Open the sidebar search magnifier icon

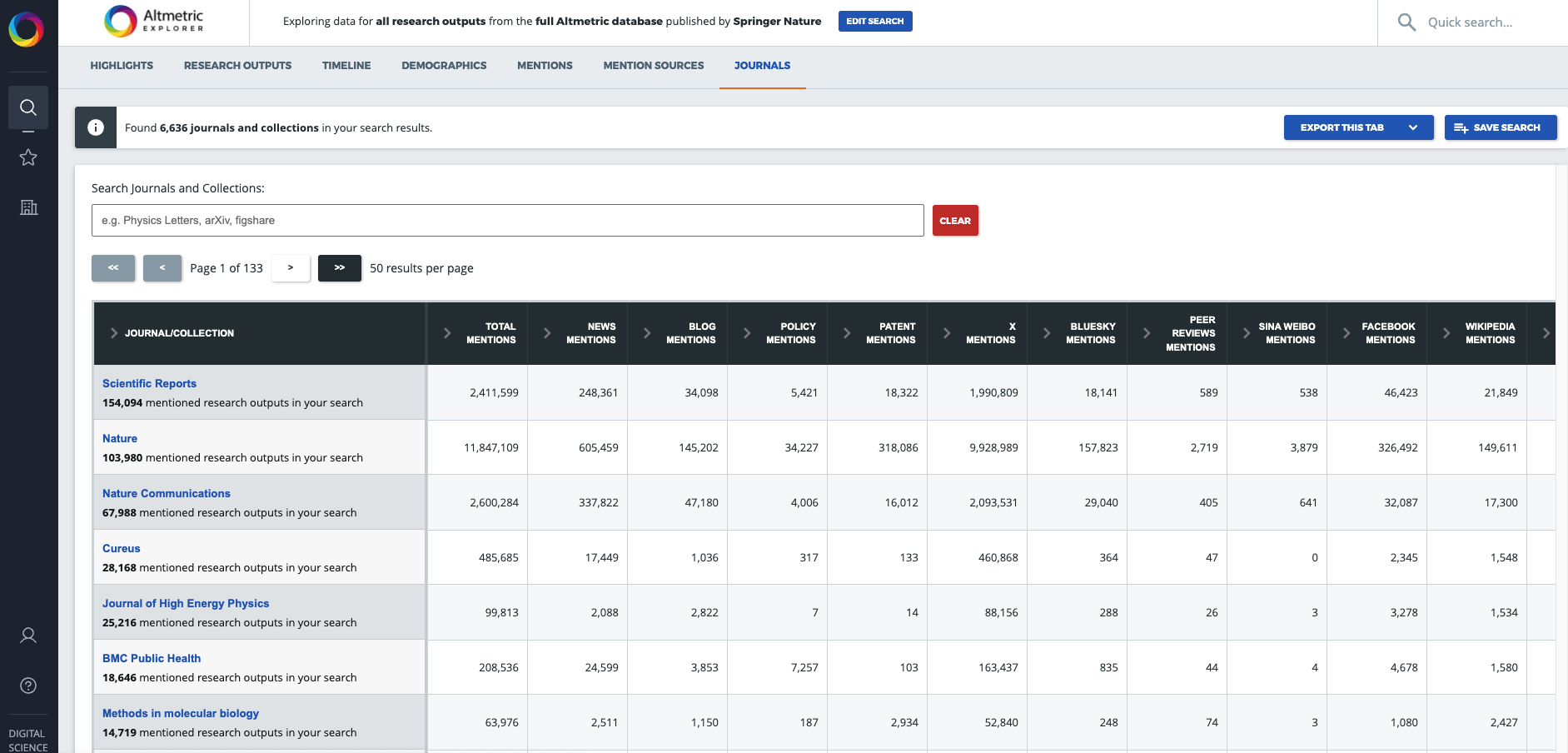coord(28,107)
